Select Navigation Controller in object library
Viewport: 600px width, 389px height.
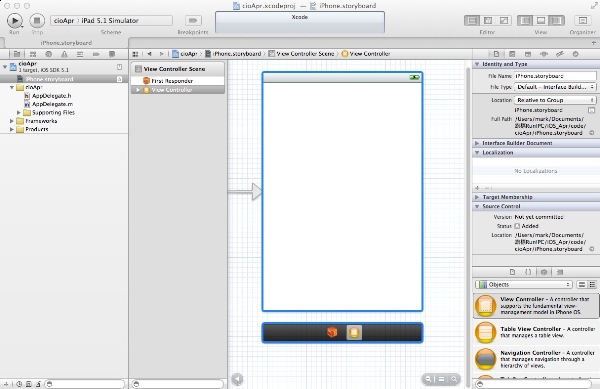click(536, 359)
